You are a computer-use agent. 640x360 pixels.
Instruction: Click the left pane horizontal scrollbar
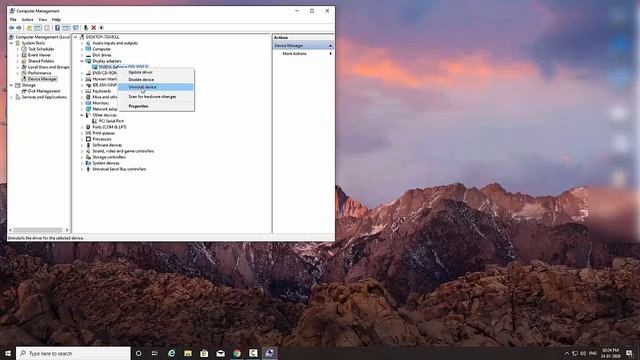coord(38,230)
